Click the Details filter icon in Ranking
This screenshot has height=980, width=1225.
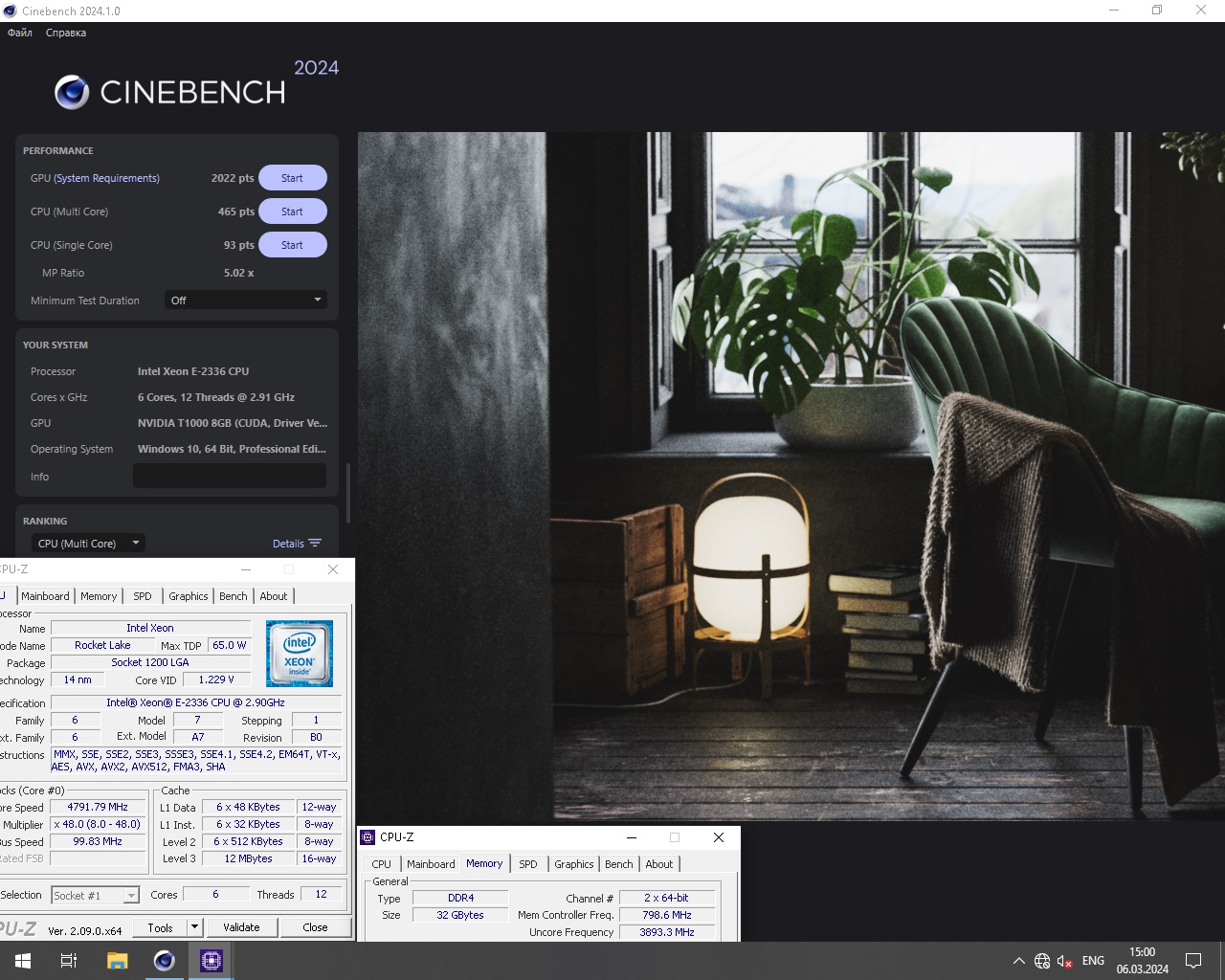pos(315,544)
